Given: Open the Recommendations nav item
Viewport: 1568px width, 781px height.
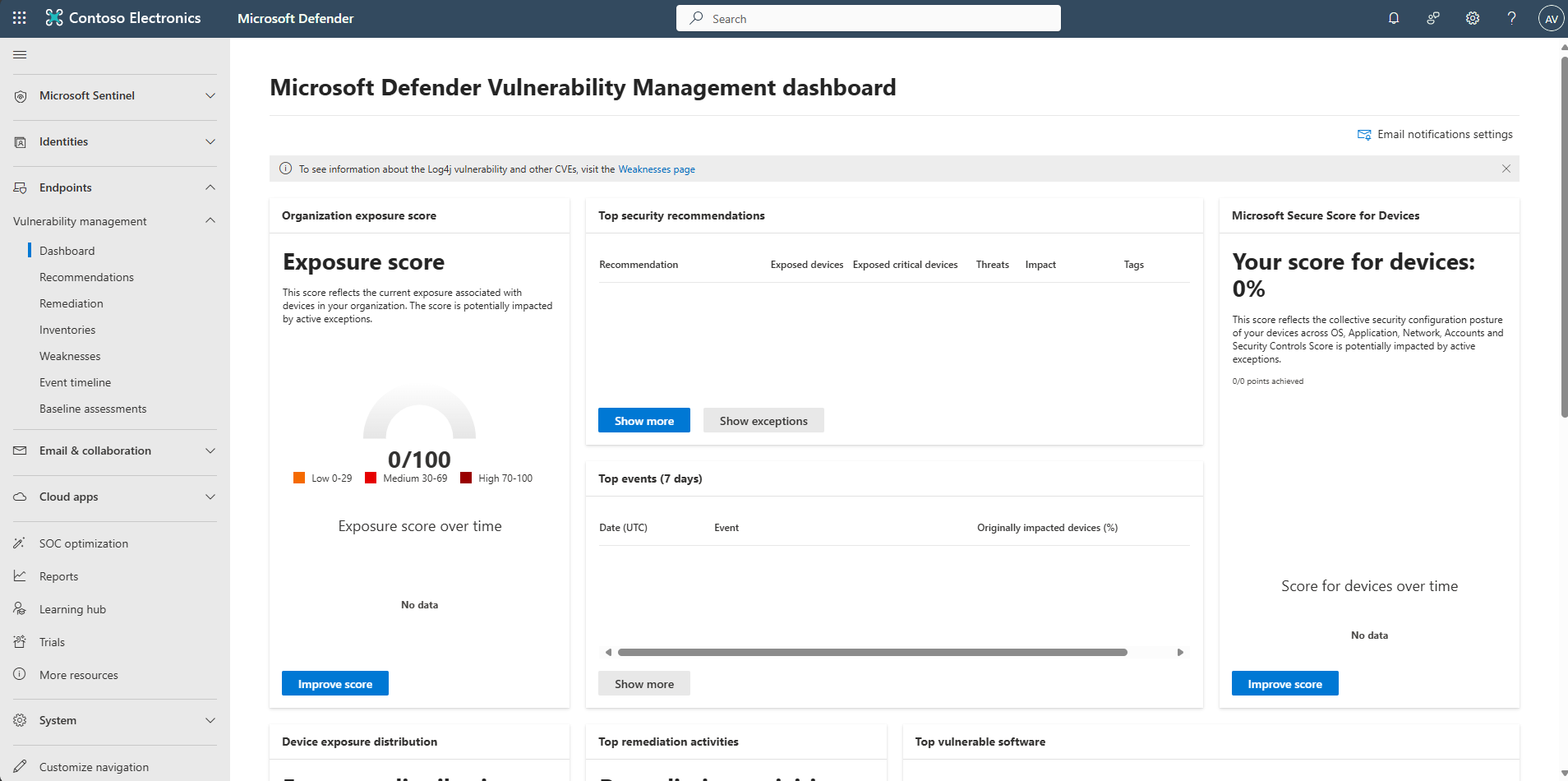Looking at the screenshot, I should [86, 277].
